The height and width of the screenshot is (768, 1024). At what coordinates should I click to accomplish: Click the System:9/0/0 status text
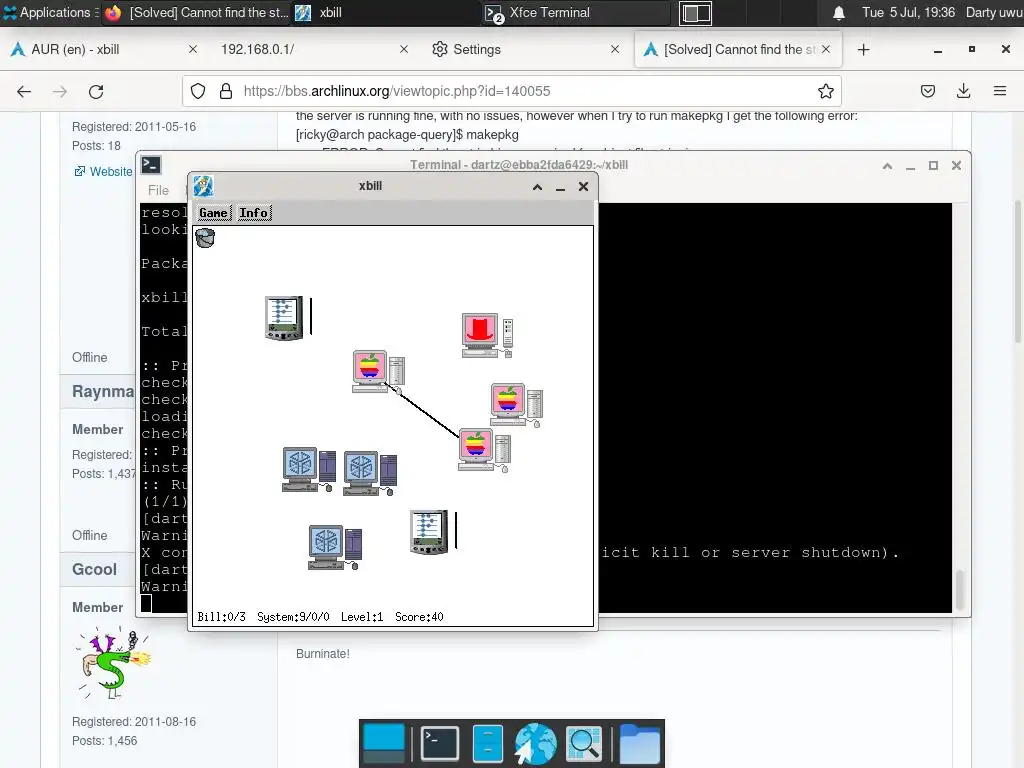[293, 617]
